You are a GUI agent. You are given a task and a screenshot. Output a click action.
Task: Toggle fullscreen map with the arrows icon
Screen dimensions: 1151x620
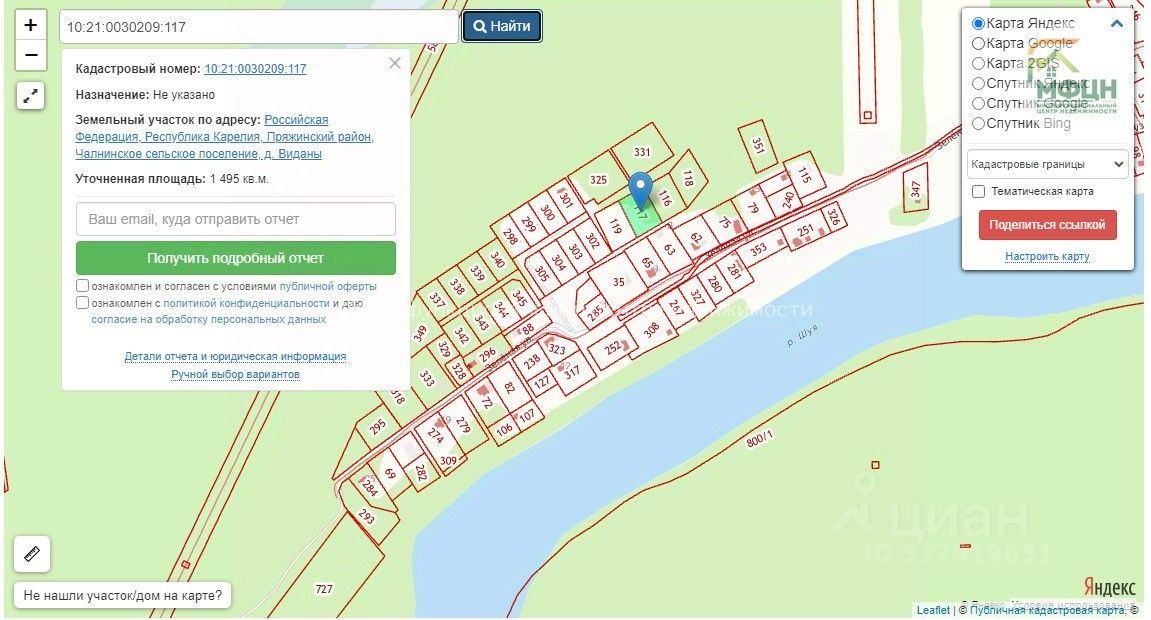coord(30,95)
